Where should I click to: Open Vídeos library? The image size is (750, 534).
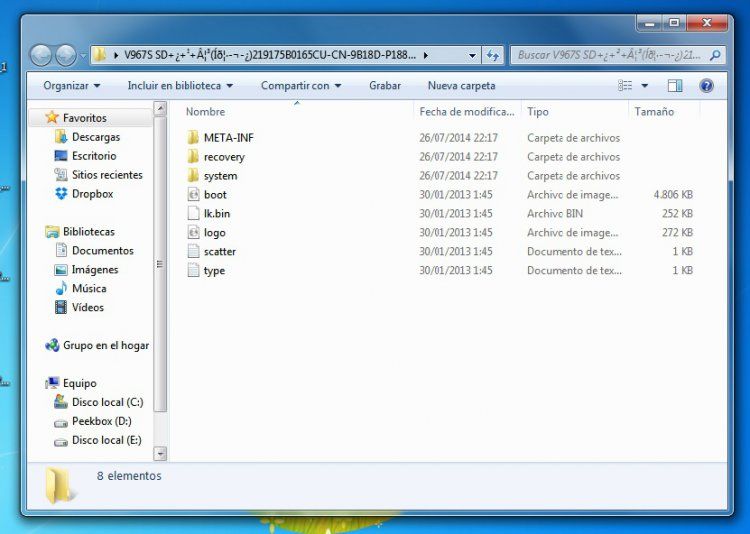(x=88, y=308)
